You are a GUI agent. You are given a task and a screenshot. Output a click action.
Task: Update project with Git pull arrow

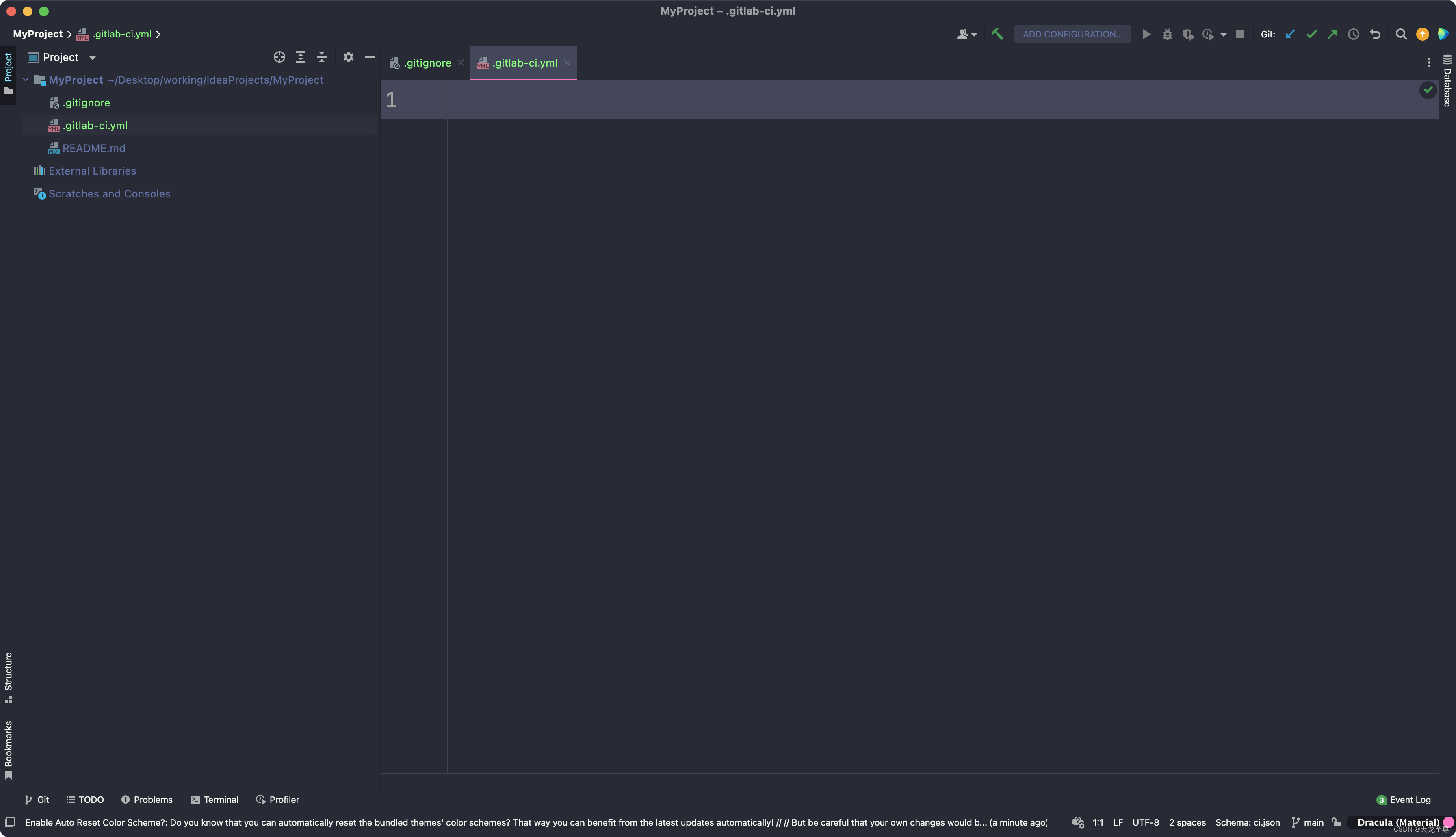1291,34
